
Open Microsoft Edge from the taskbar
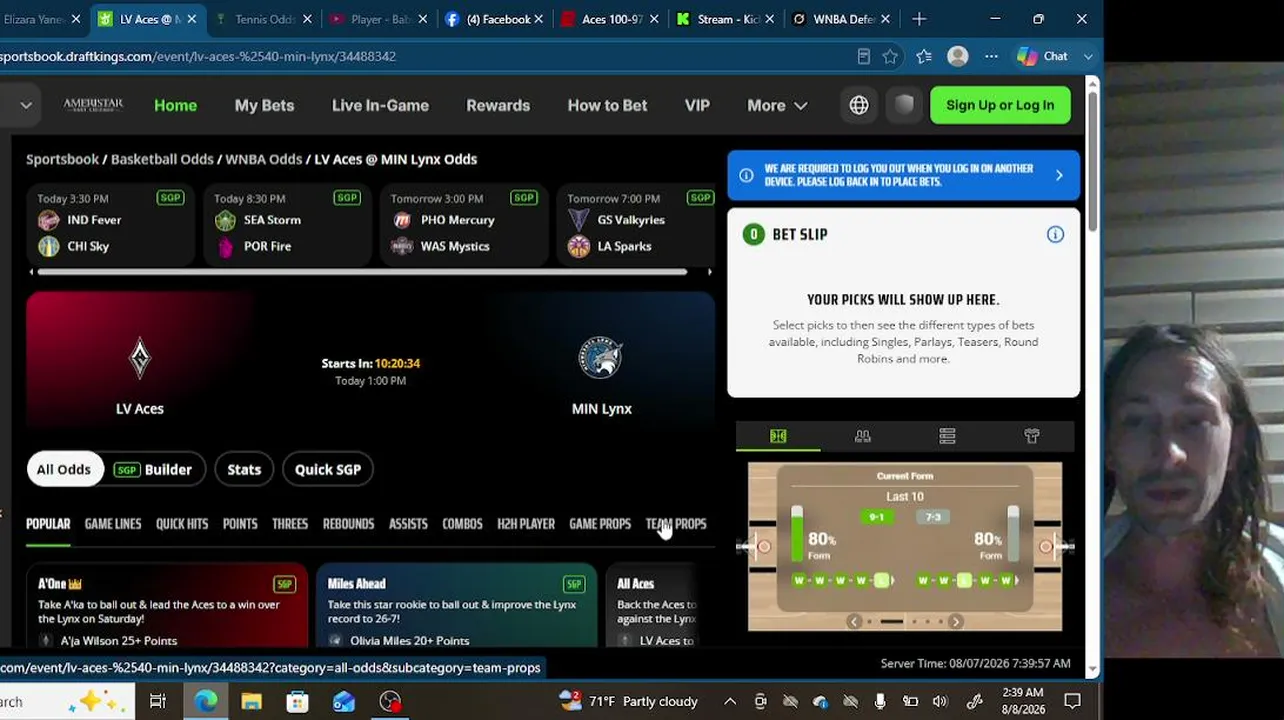205,701
